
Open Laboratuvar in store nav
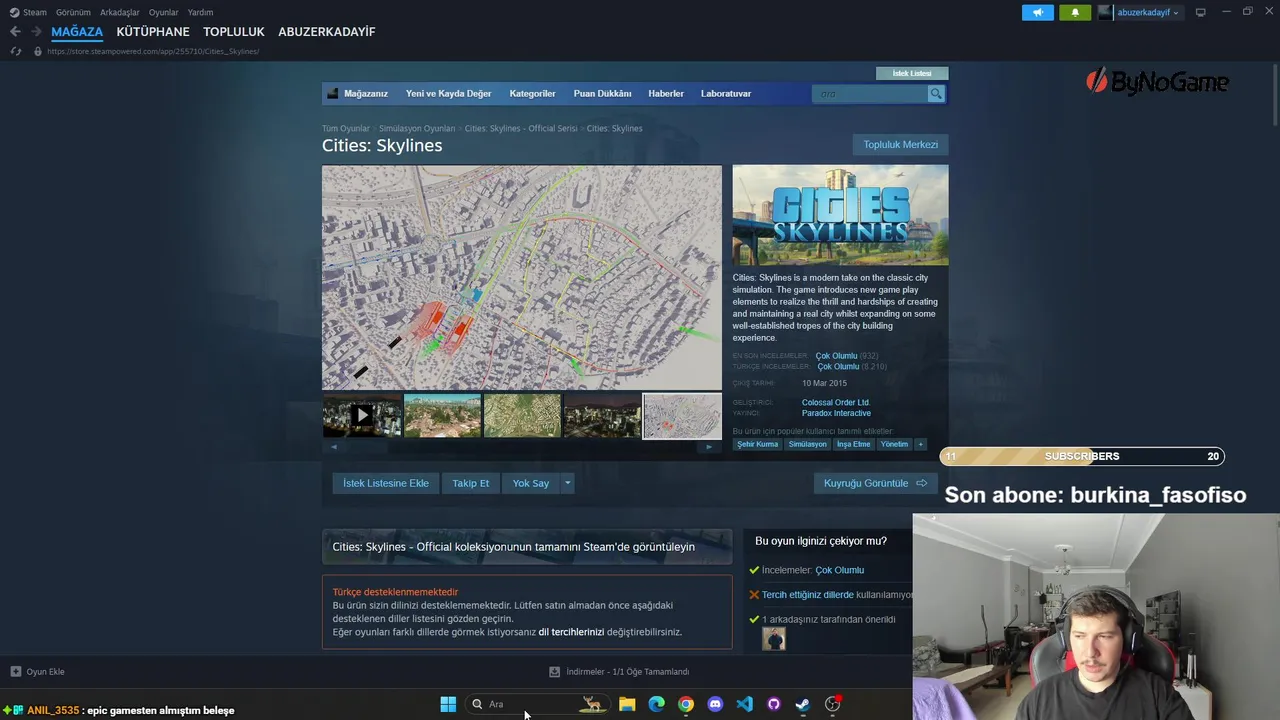726,93
